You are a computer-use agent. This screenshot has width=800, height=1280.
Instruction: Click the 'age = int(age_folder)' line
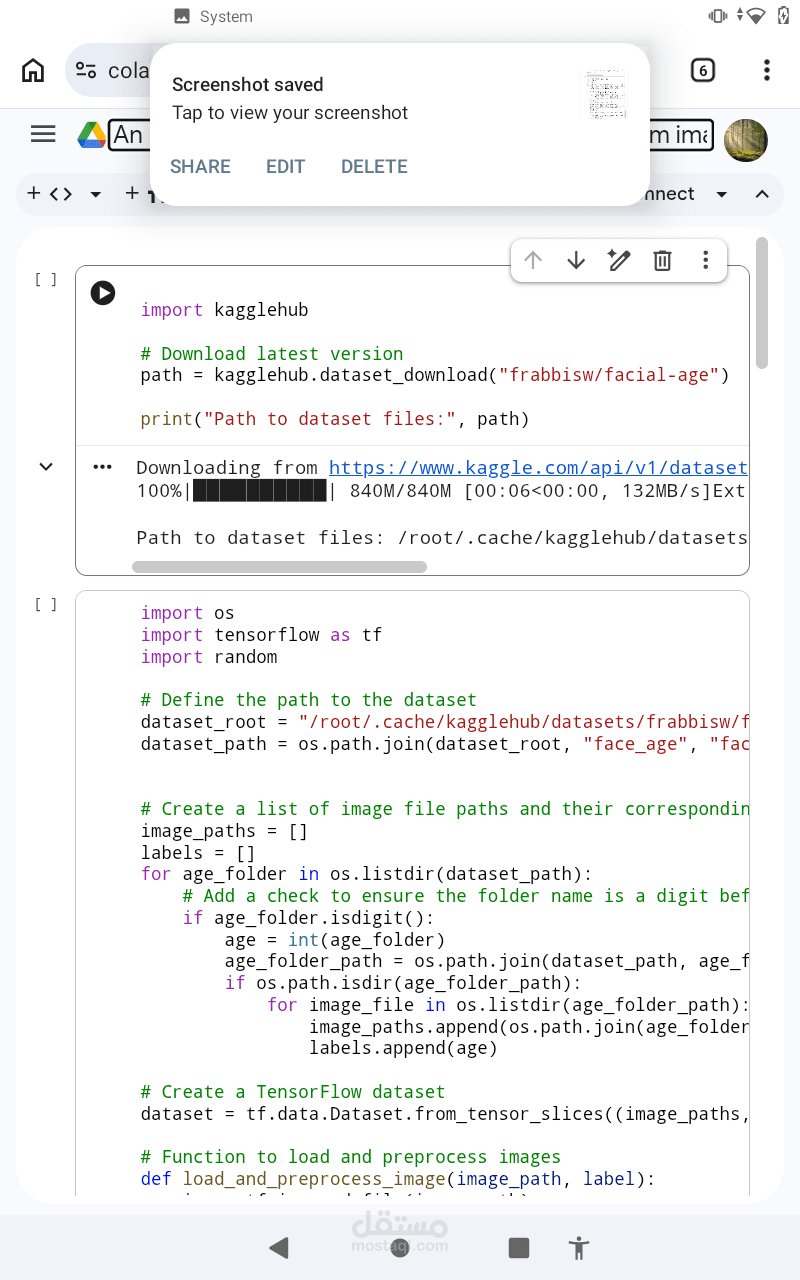tap(335, 940)
